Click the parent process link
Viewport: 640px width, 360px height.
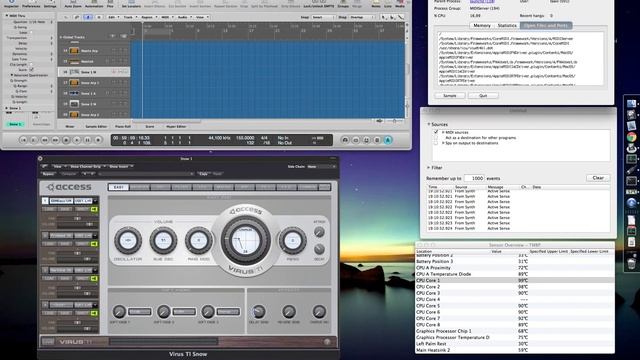point(482,2)
